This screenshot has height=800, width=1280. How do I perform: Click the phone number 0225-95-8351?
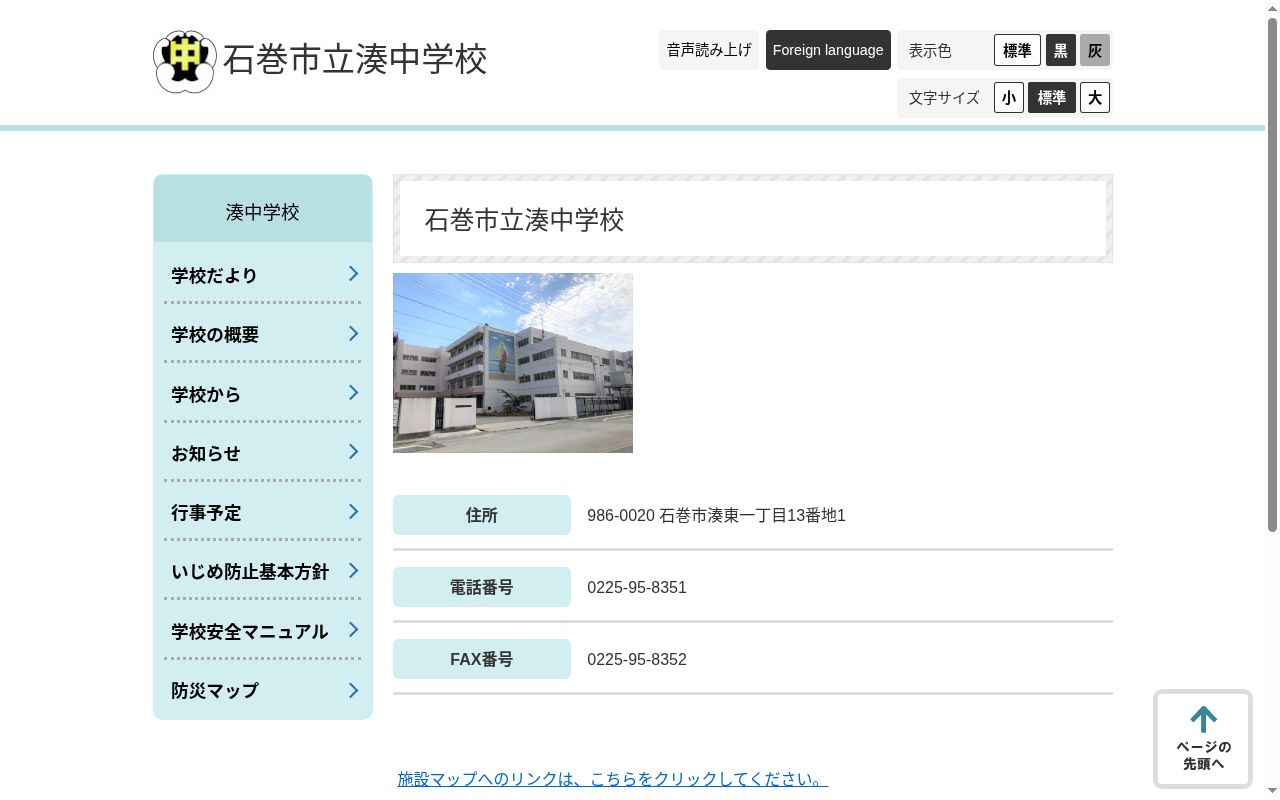coord(637,588)
